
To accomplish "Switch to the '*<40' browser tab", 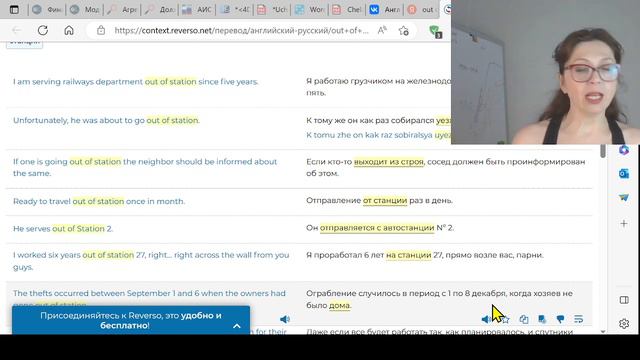I will point(235,10).
